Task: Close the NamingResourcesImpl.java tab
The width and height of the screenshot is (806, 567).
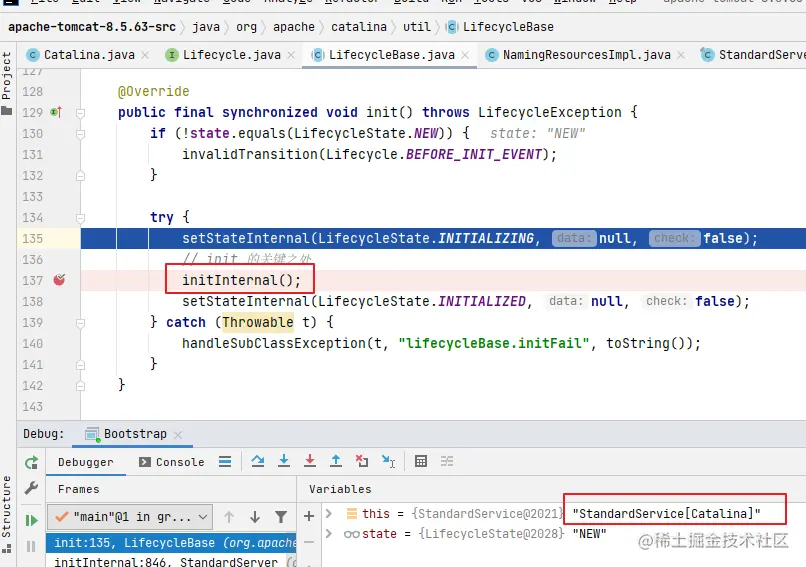Action: pos(681,55)
